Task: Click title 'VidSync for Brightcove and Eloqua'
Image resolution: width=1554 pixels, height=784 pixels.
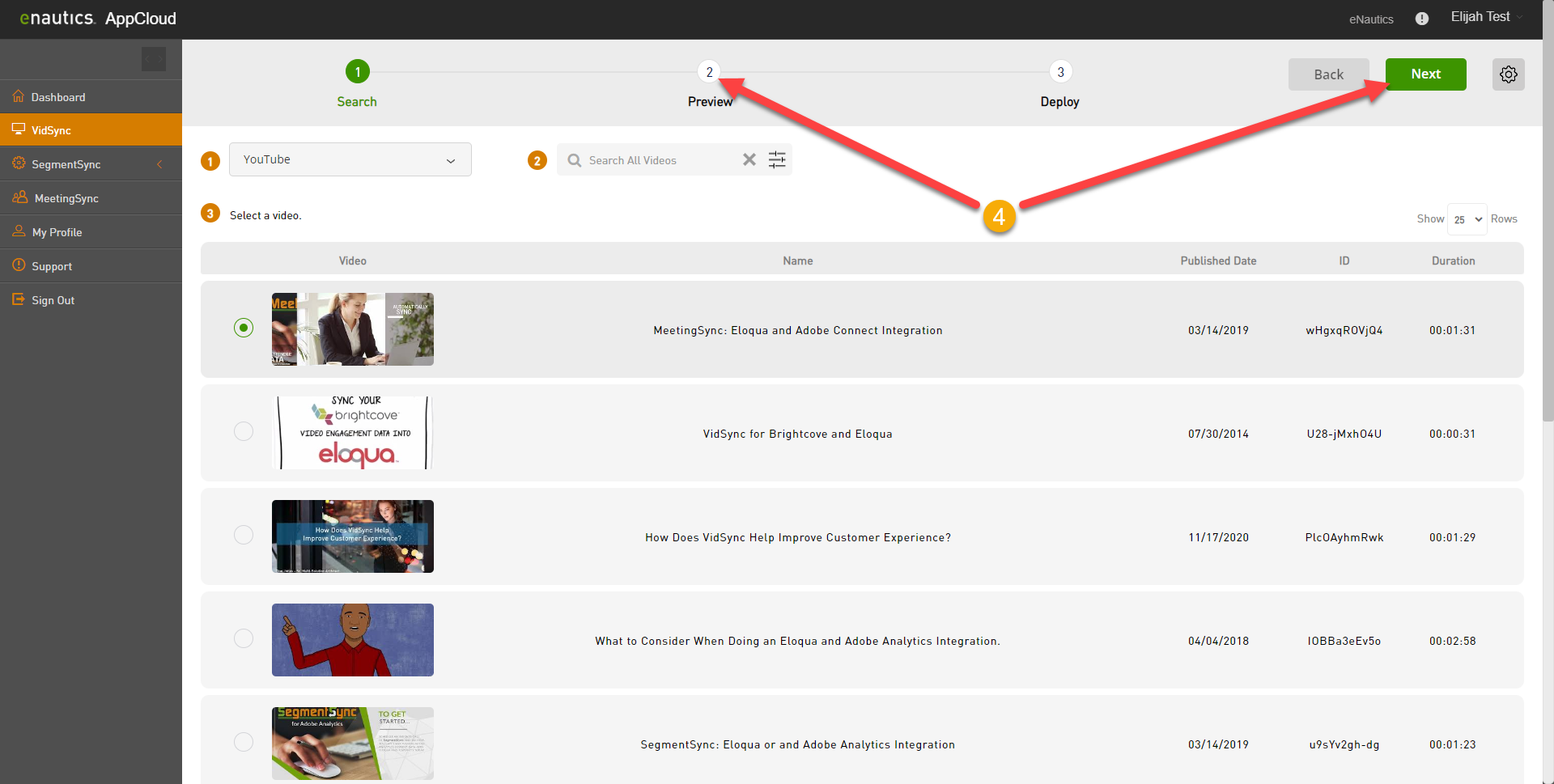Action: [x=798, y=434]
